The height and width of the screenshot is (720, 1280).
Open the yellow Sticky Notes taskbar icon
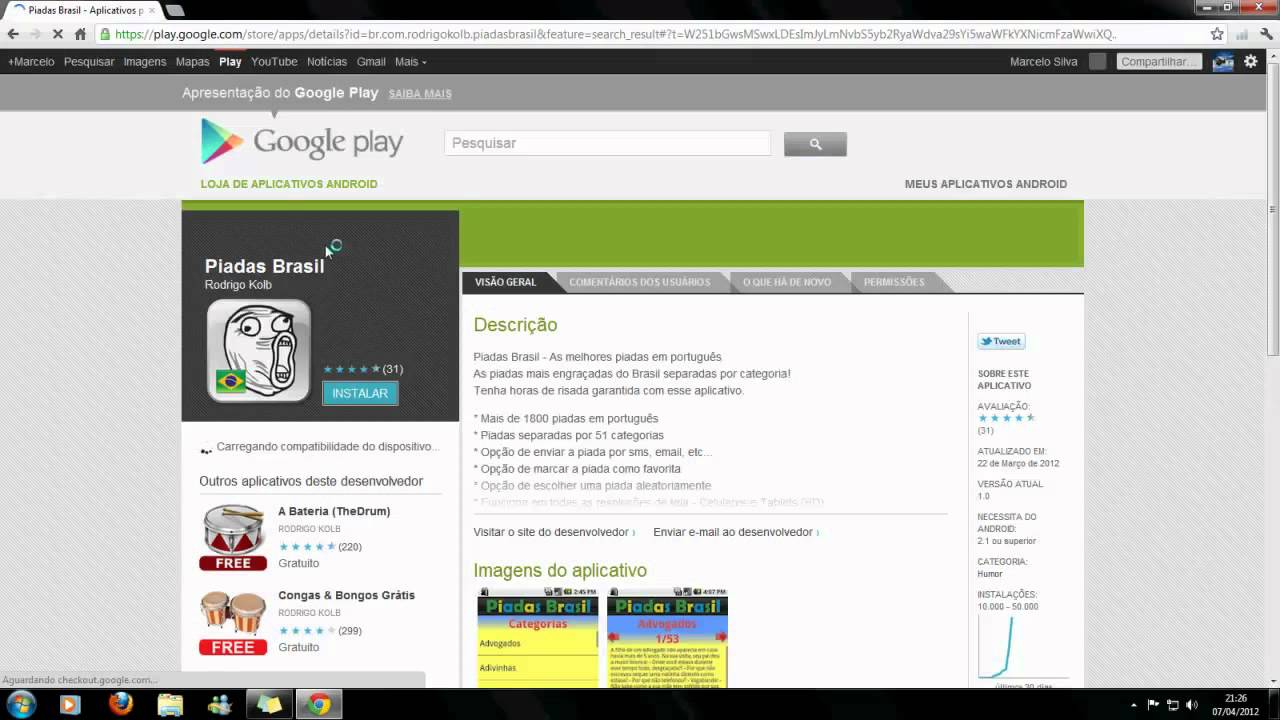[270, 704]
